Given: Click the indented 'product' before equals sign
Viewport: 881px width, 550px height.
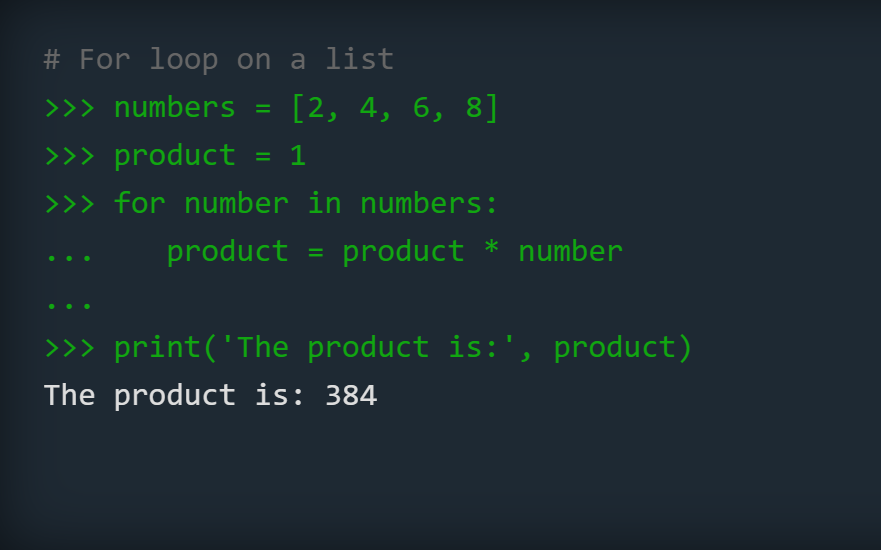Looking at the screenshot, I should pos(228,252).
